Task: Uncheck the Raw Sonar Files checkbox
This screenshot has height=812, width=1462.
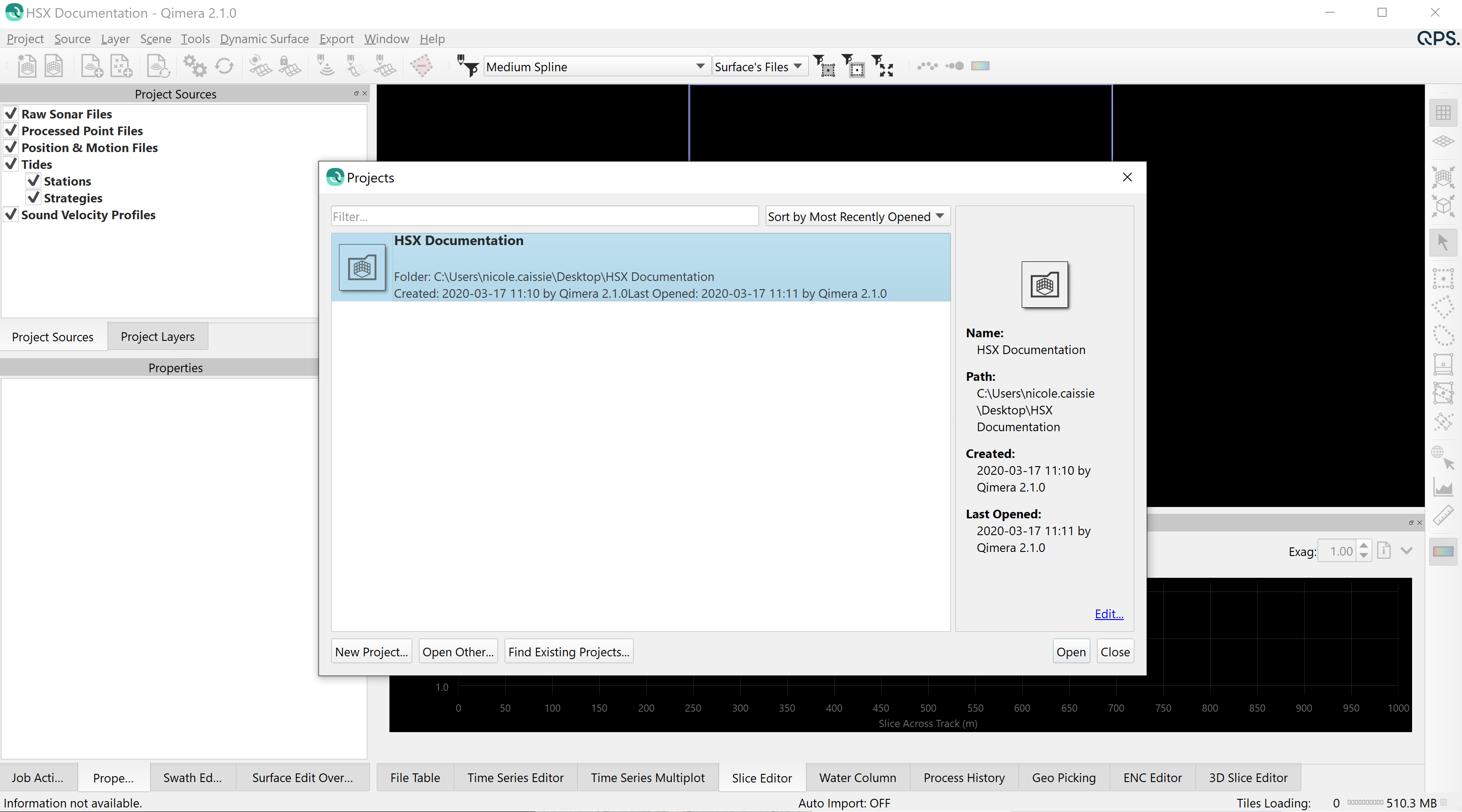Action: click(11, 113)
